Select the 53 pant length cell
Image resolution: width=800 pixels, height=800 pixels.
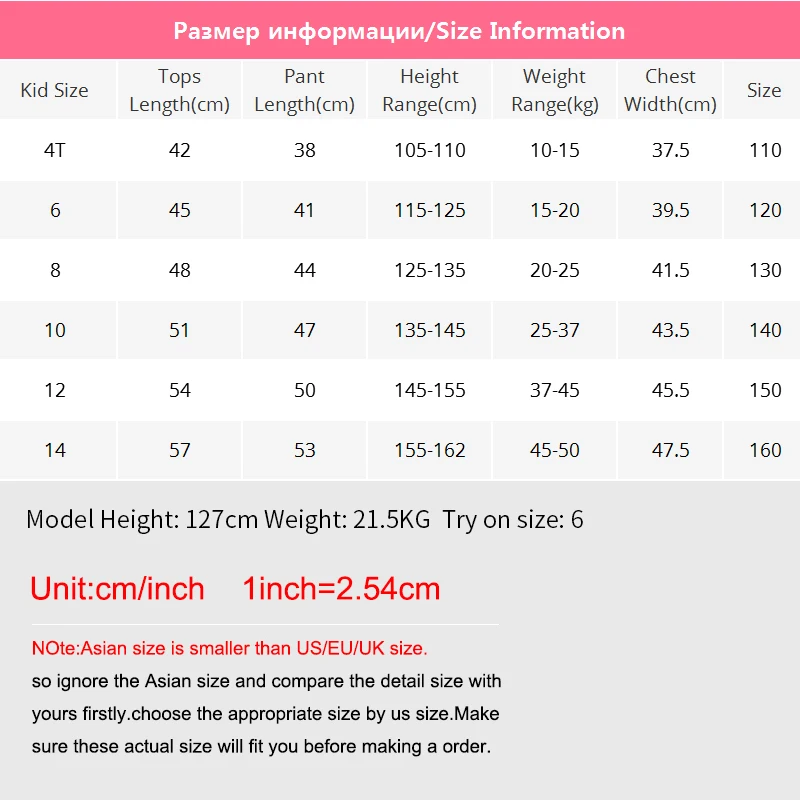[x=305, y=450]
